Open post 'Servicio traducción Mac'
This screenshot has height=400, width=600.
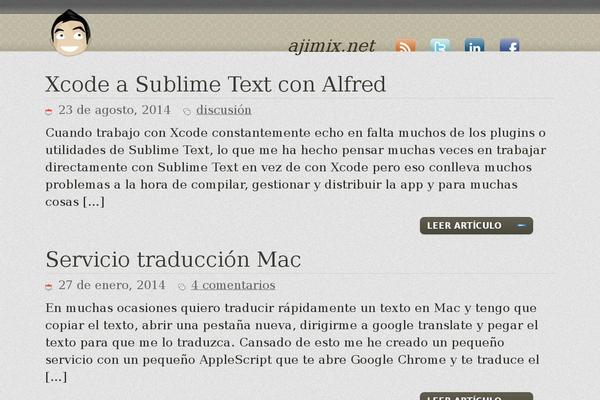173,260
